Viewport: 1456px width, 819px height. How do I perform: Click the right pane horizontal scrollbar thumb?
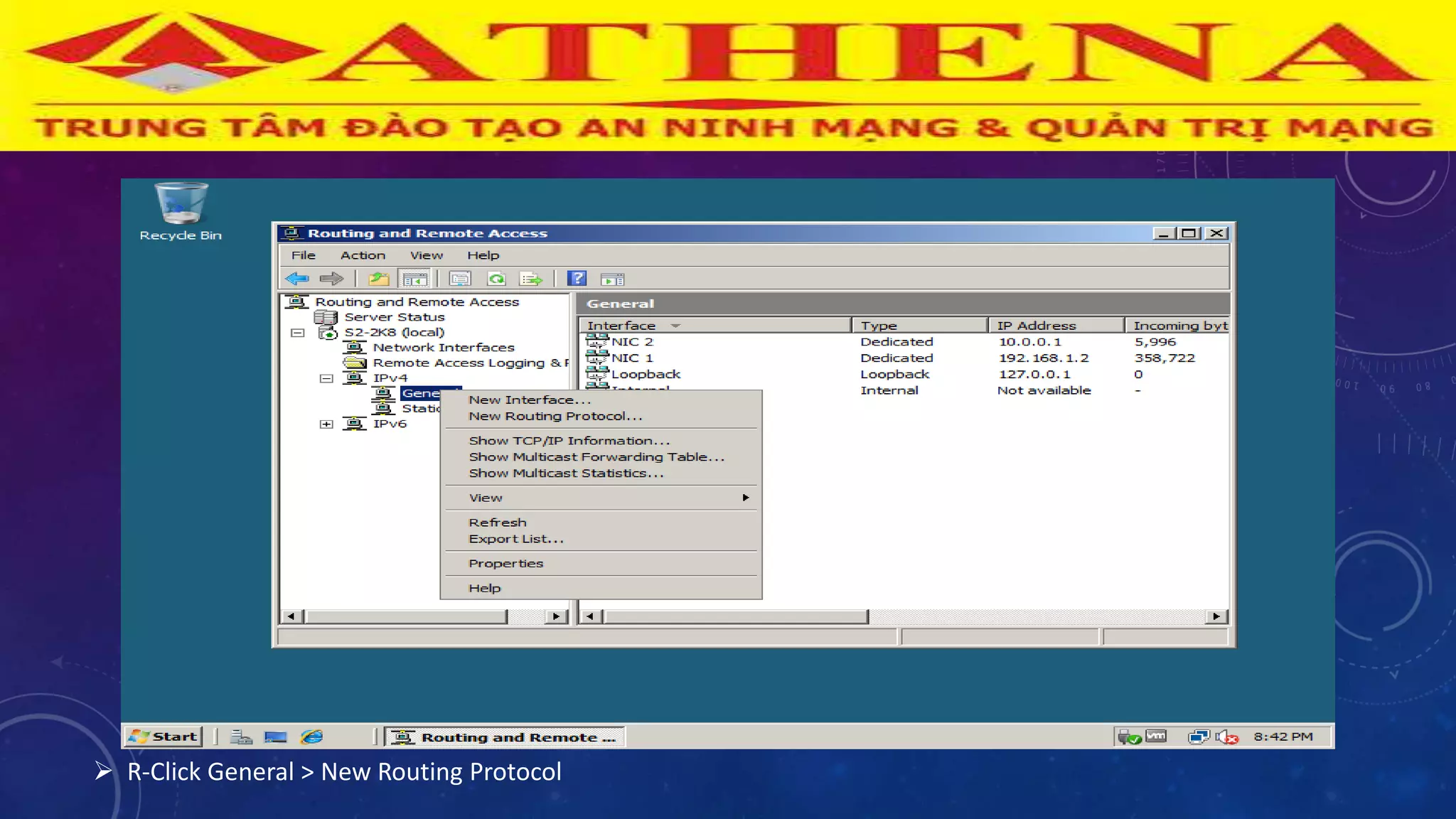(736, 616)
